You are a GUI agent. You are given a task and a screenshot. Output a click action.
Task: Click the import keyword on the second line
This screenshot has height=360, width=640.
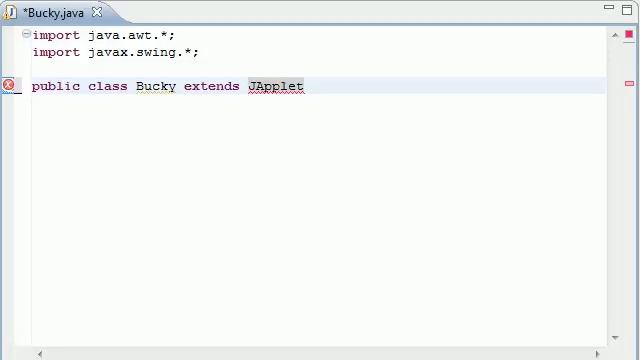pyautogui.click(x=56, y=53)
